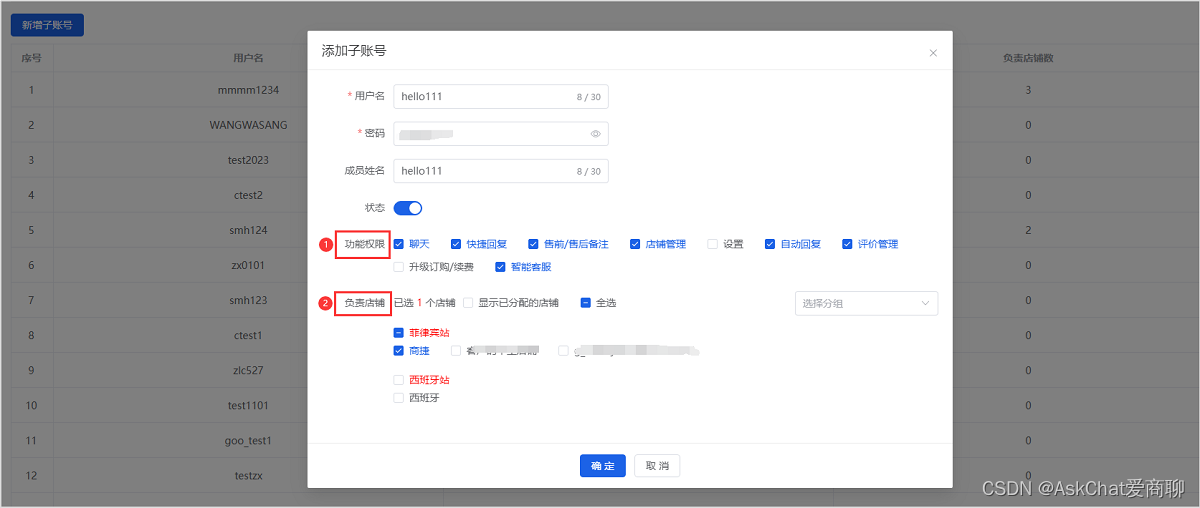Toggle the 全选 checkbox
The width and height of the screenshot is (1200, 508).
pyautogui.click(x=585, y=303)
